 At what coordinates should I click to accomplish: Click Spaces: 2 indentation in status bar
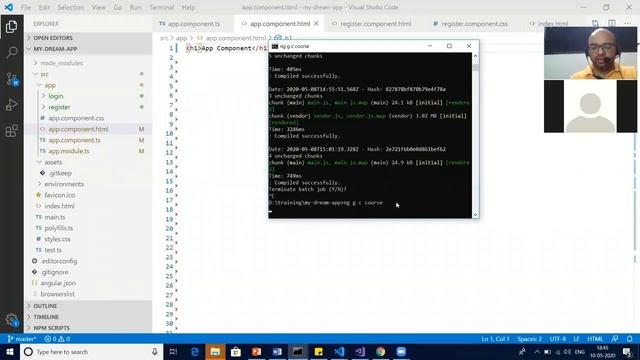click(529, 339)
